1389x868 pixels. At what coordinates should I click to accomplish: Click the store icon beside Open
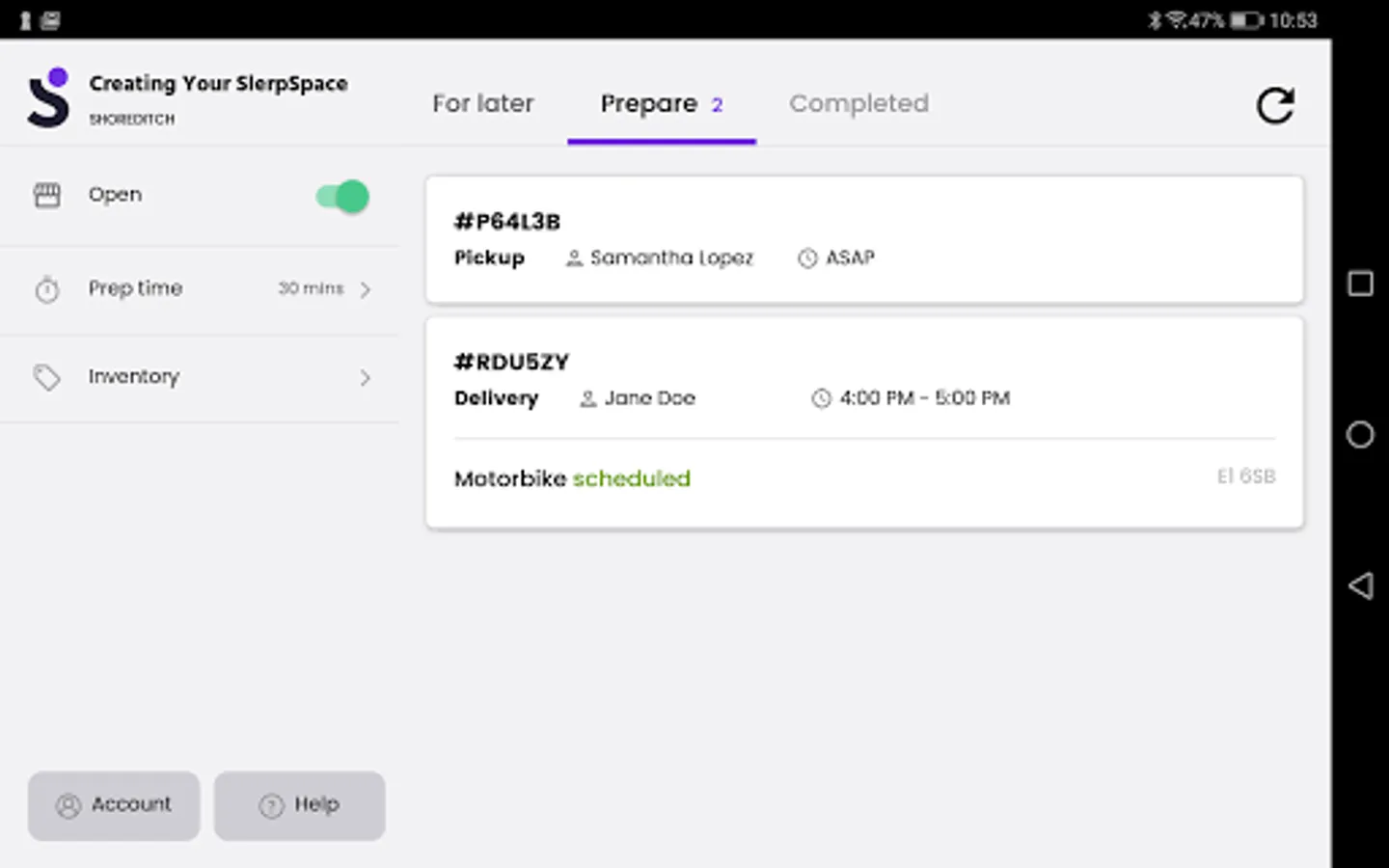tap(46, 195)
